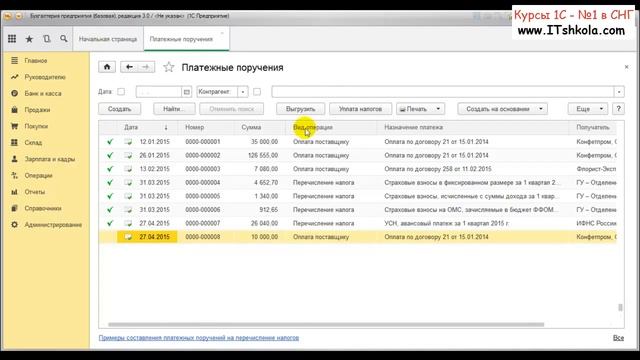
Task: Click the Банк и касса sidebar icon
Action: coord(15,93)
